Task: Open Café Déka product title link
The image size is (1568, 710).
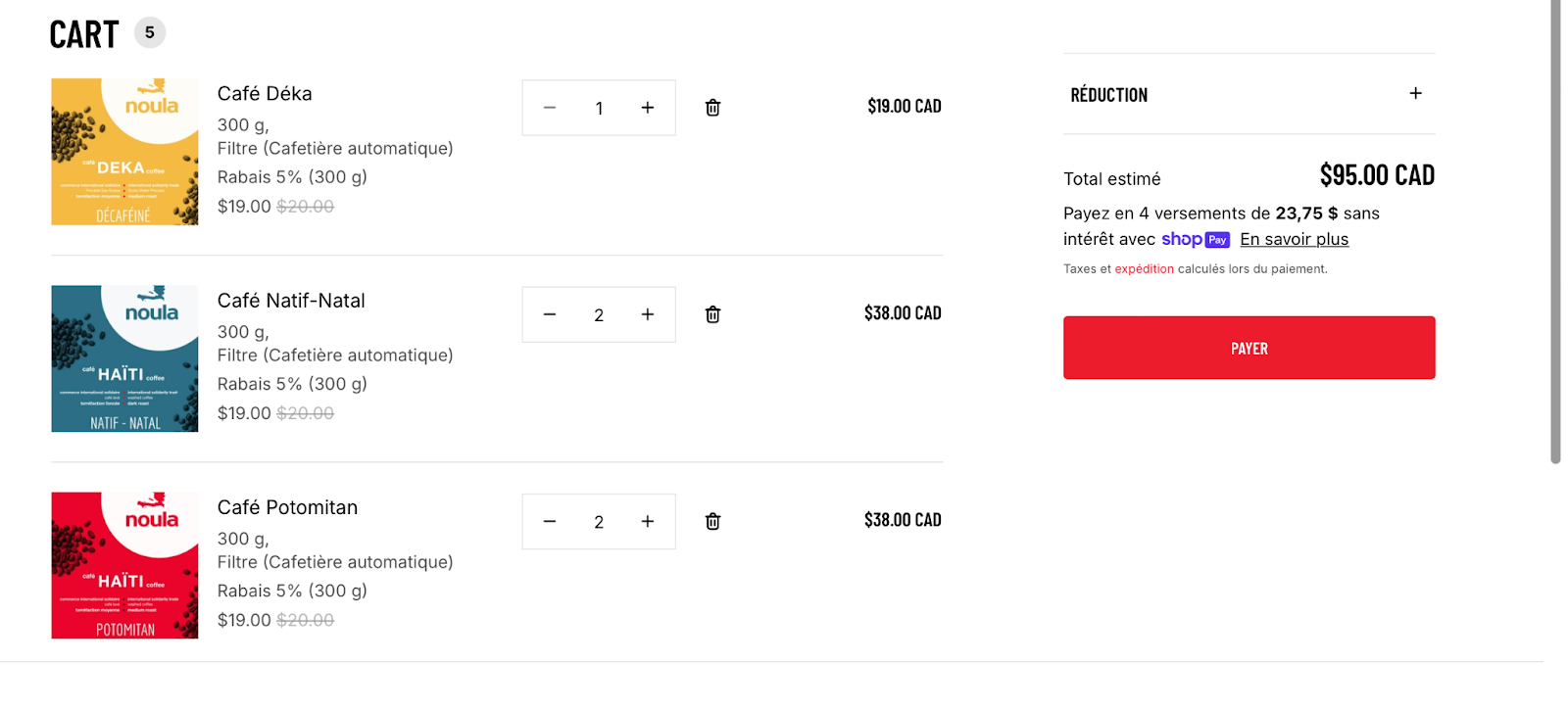Action: click(265, 94)
